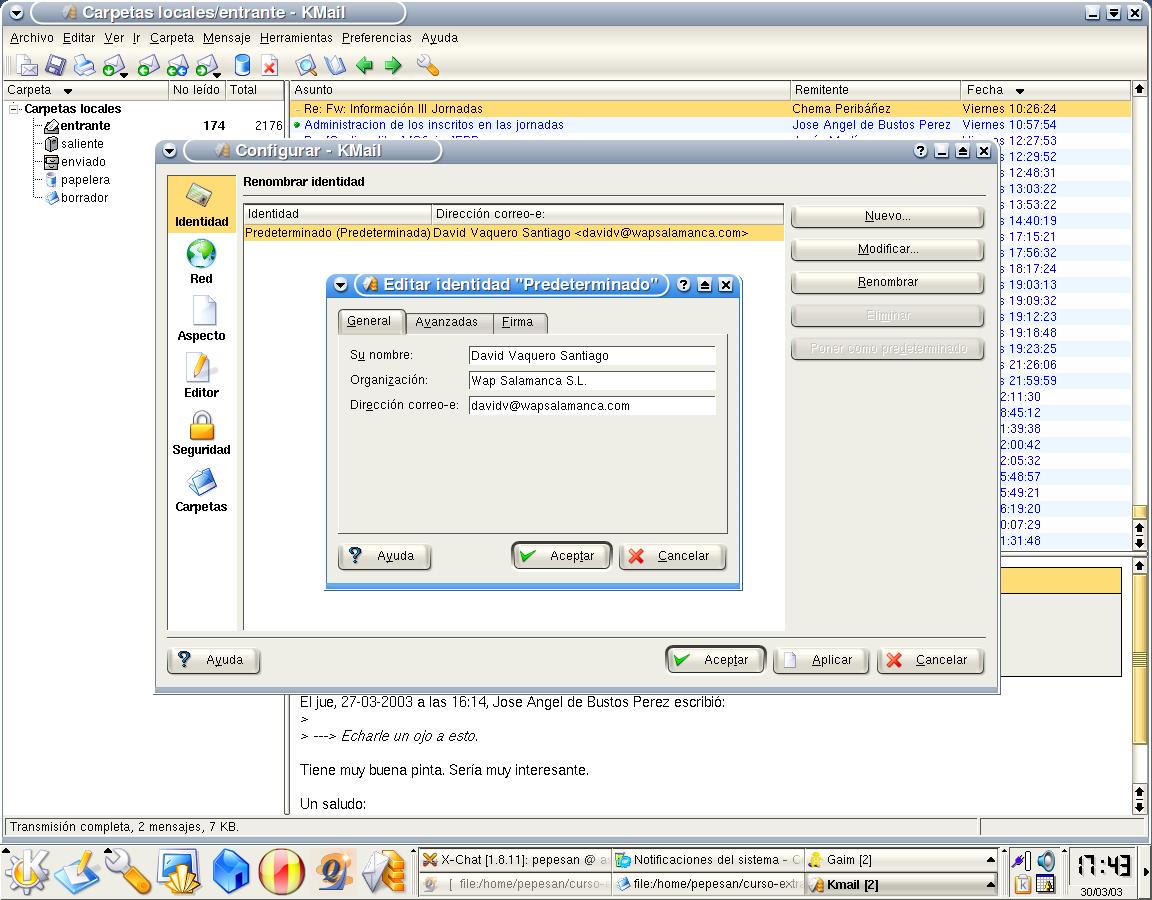
Task: Click the Nuevo... identity button
Action: pos(887,216)
